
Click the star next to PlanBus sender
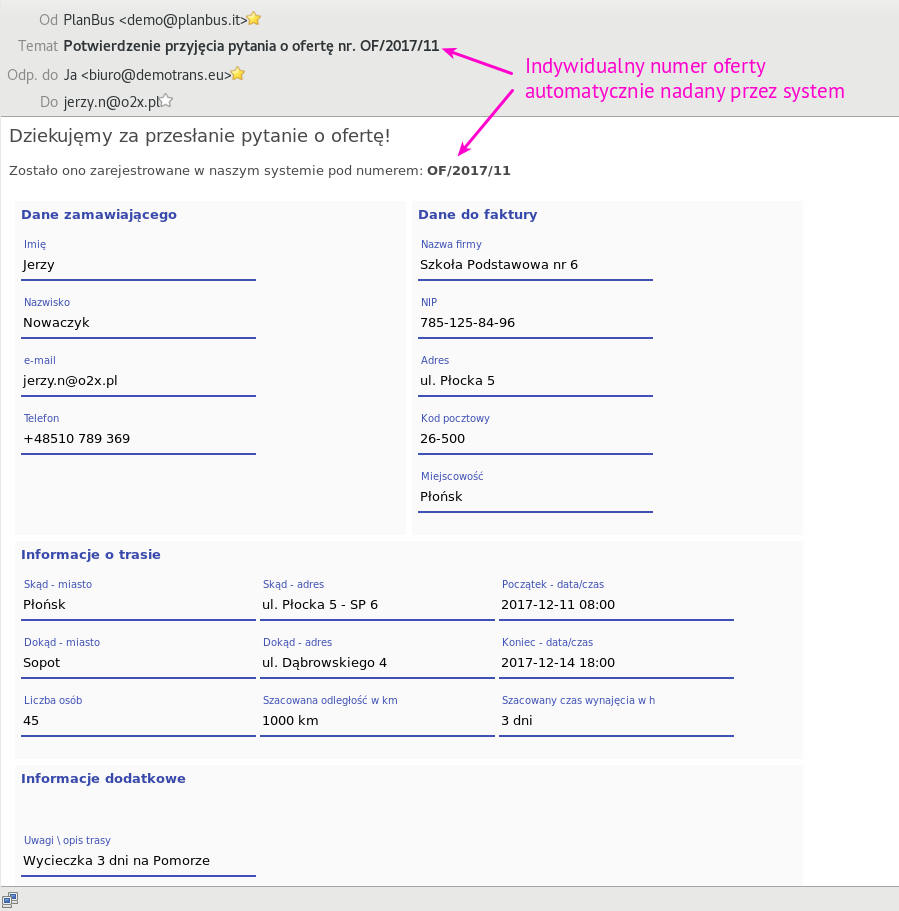pyautogui.click(x=254, y=19)
